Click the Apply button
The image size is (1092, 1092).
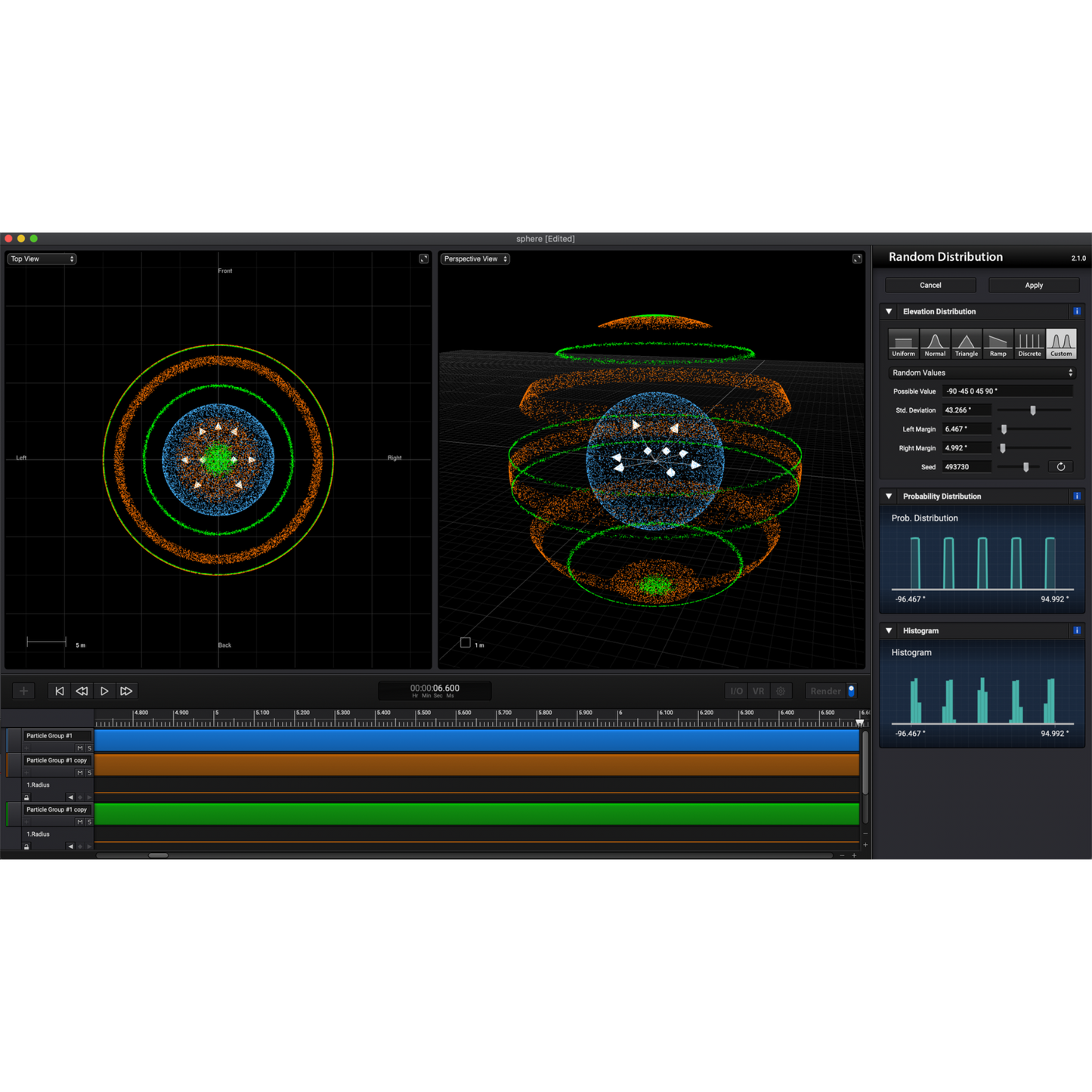click(x=1034, y=285)
